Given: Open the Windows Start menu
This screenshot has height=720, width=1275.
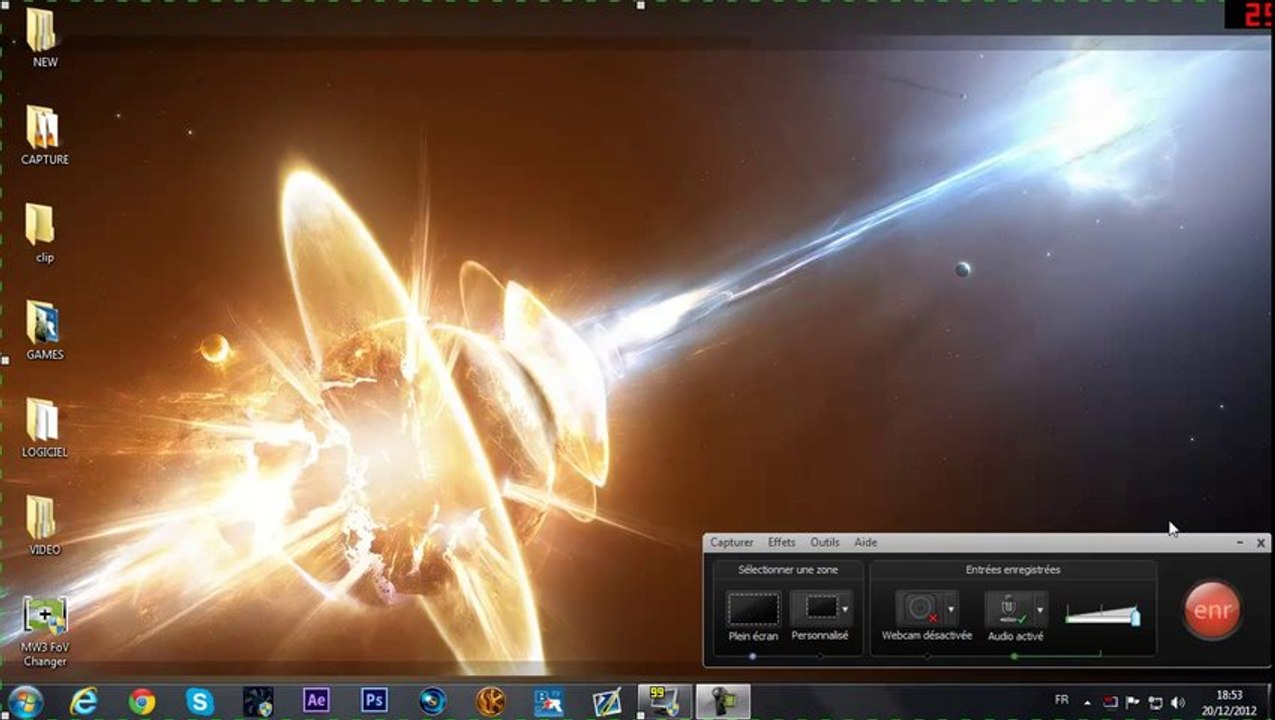Looking at the screenshot, I should point(25,701).
